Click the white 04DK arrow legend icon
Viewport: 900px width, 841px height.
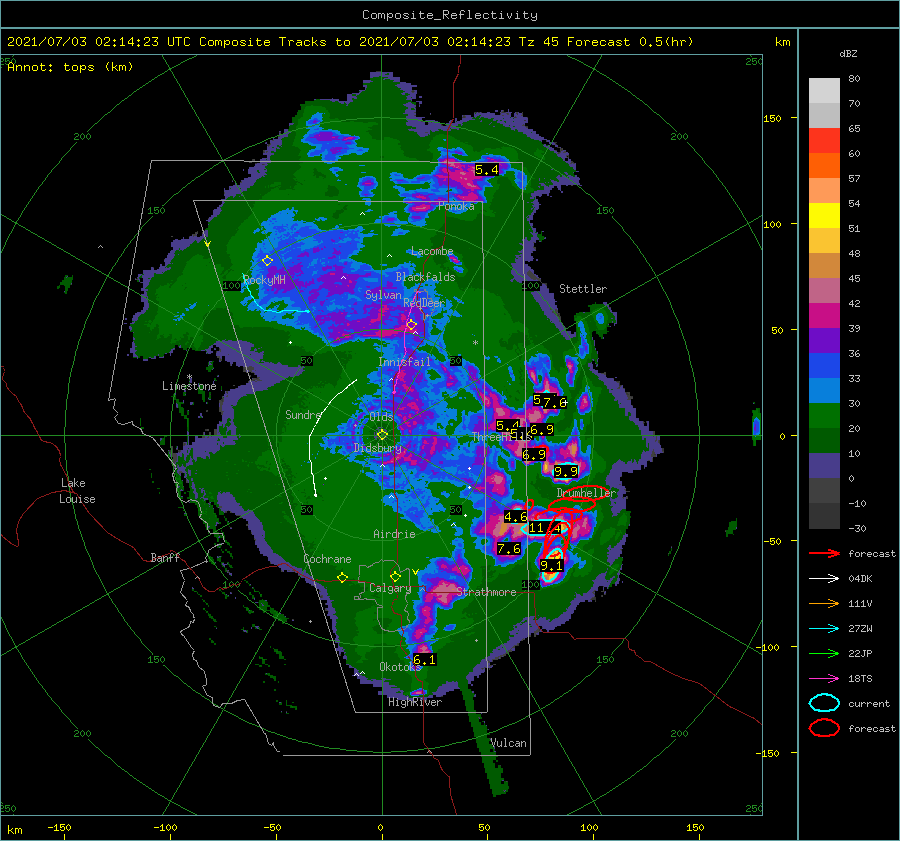tap(824, 579)
